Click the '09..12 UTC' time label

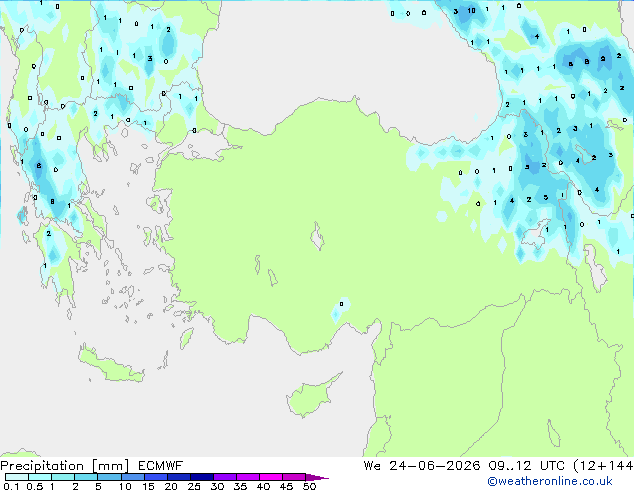(526, 466)
